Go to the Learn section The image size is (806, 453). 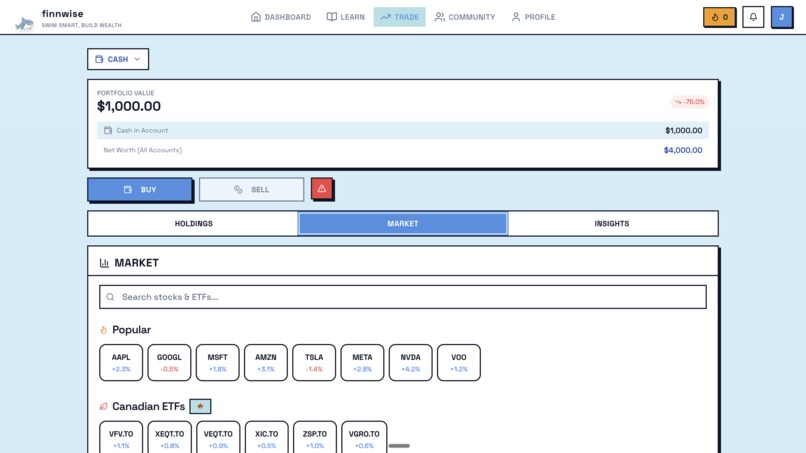pyautogui.click(x=345, y=17)
